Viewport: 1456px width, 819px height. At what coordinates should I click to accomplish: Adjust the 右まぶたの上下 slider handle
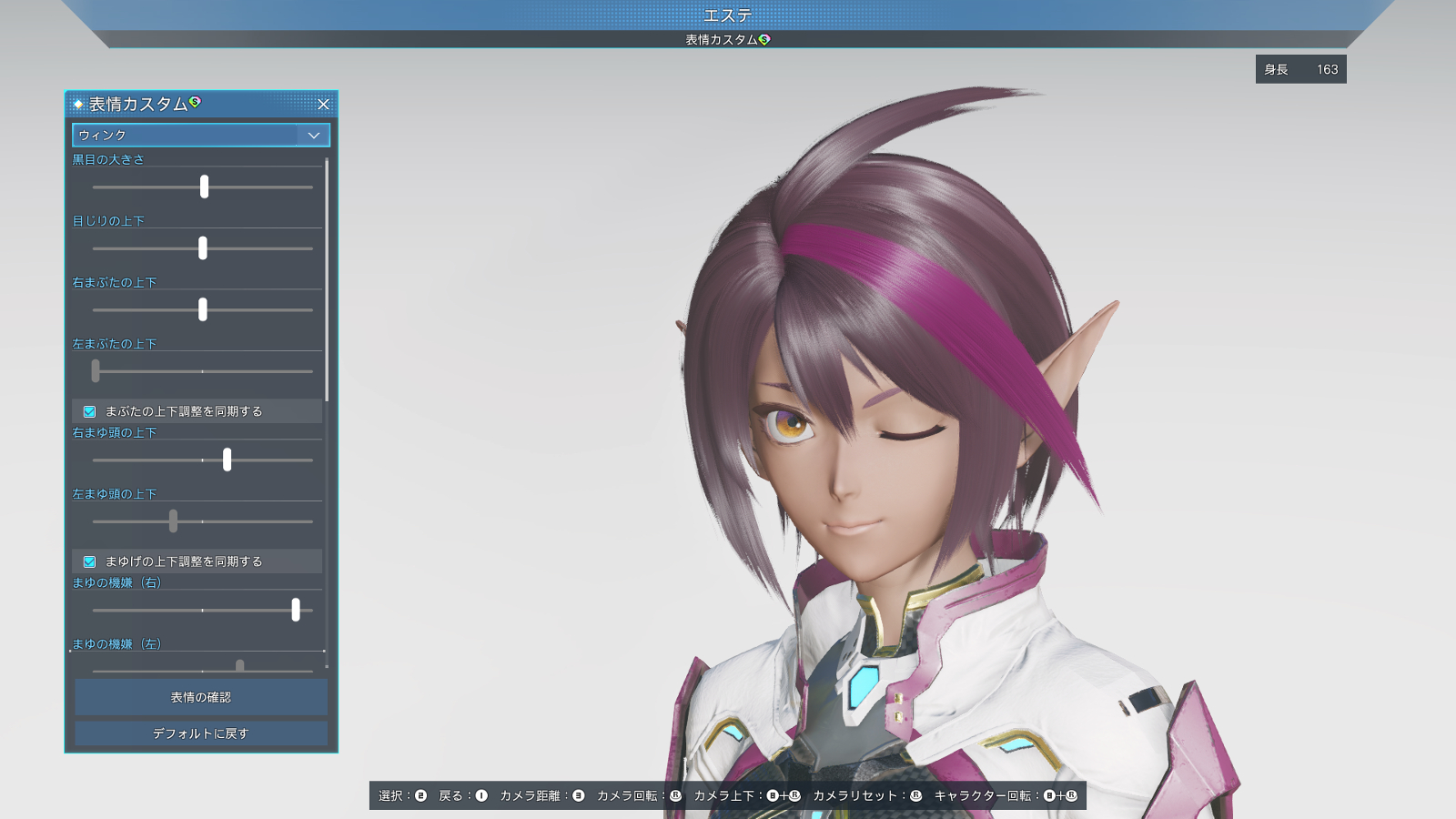203,309
